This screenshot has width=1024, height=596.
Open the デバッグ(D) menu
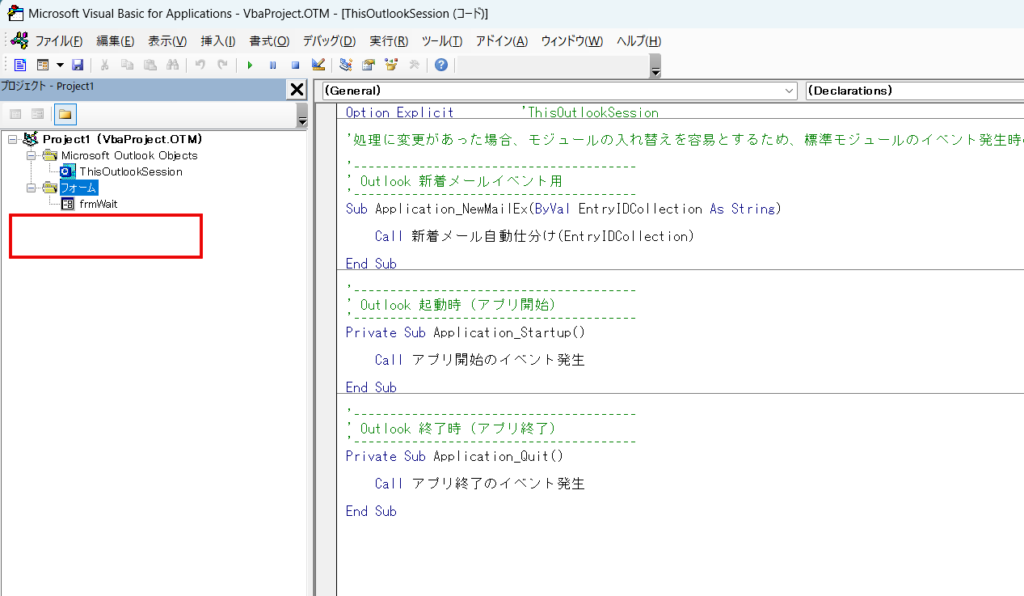[328, 41]
